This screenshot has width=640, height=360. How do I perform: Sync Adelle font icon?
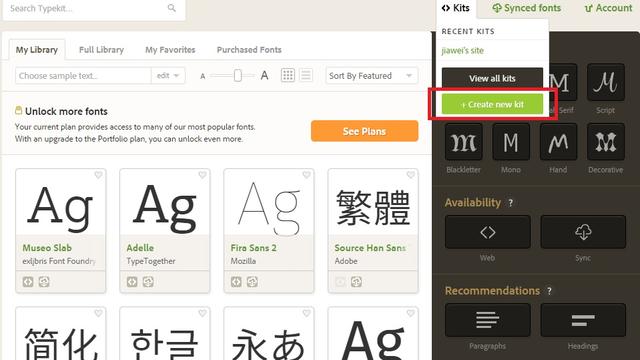click(x=148, y=282)
